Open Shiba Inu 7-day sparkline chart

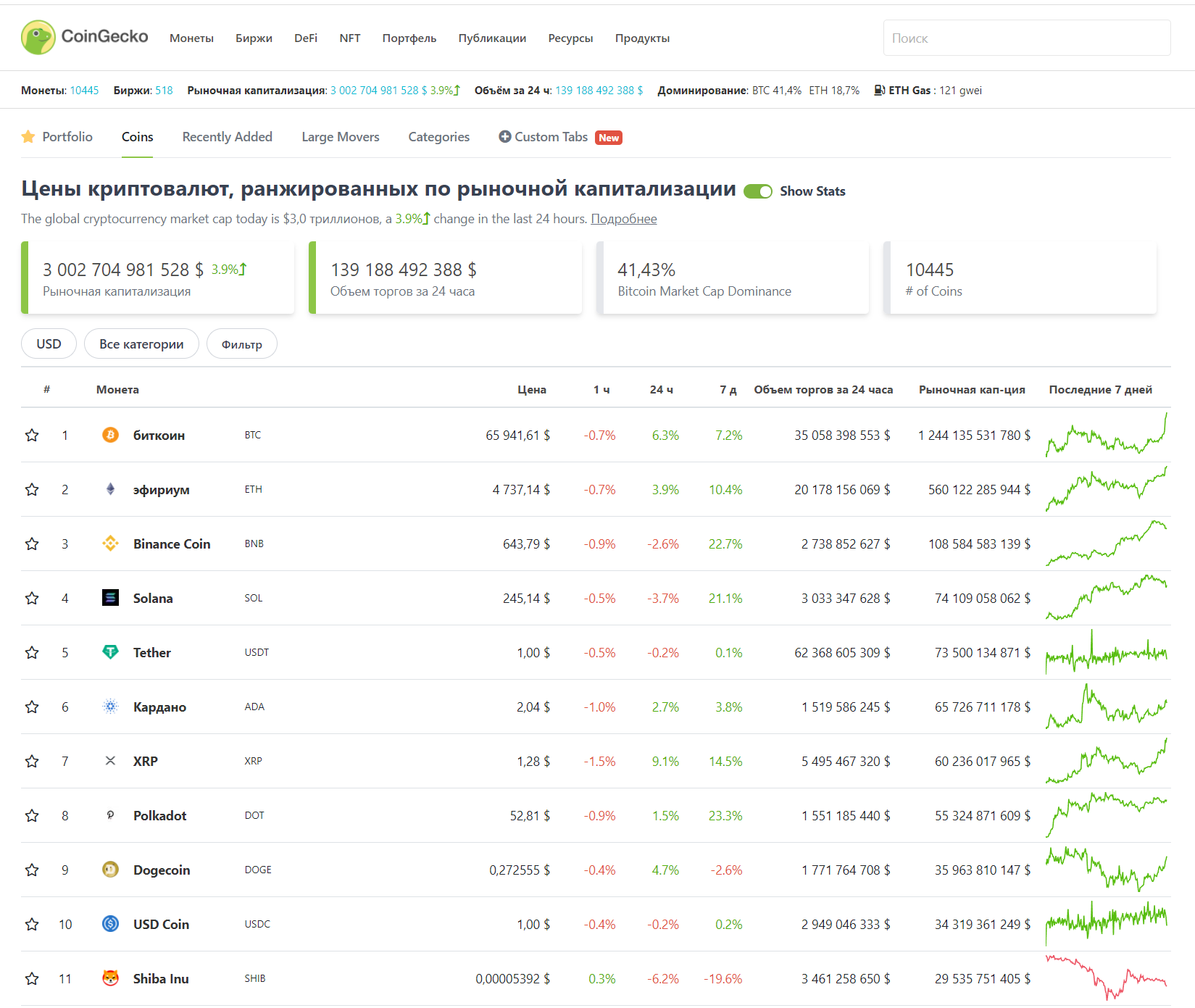click(x=1107, y=978)
